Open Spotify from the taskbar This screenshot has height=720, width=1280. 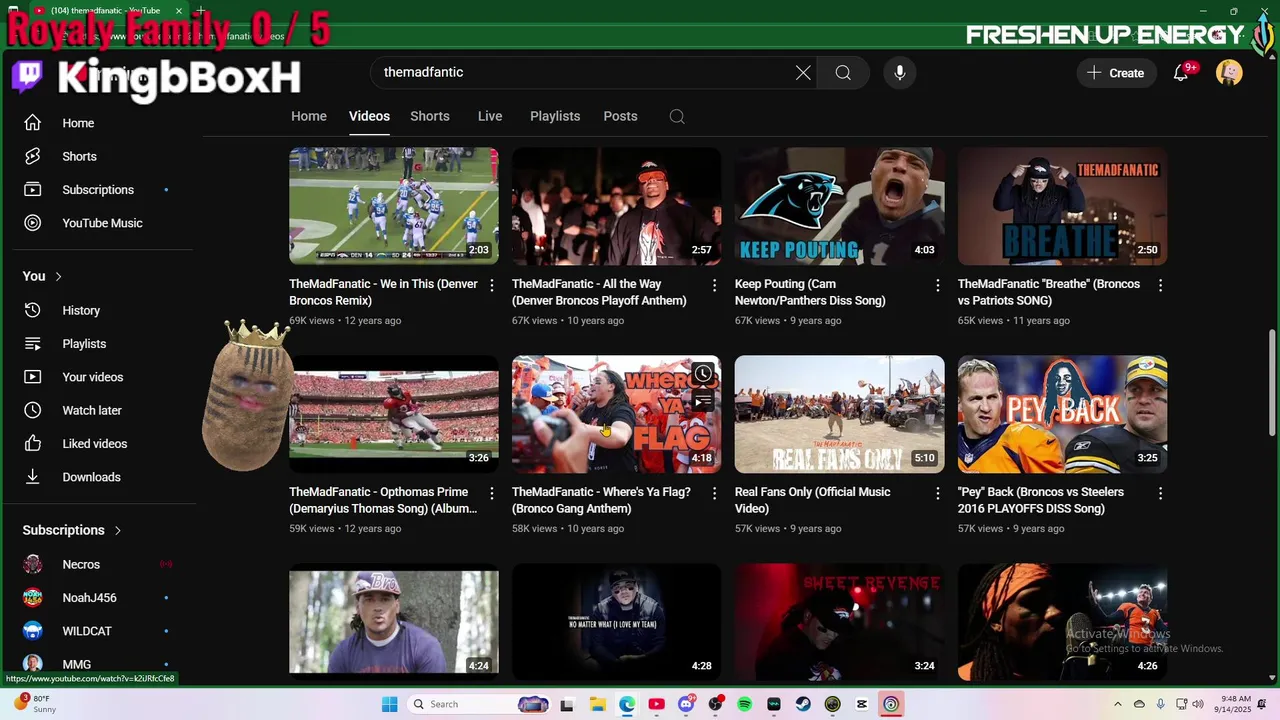point(744,704)
